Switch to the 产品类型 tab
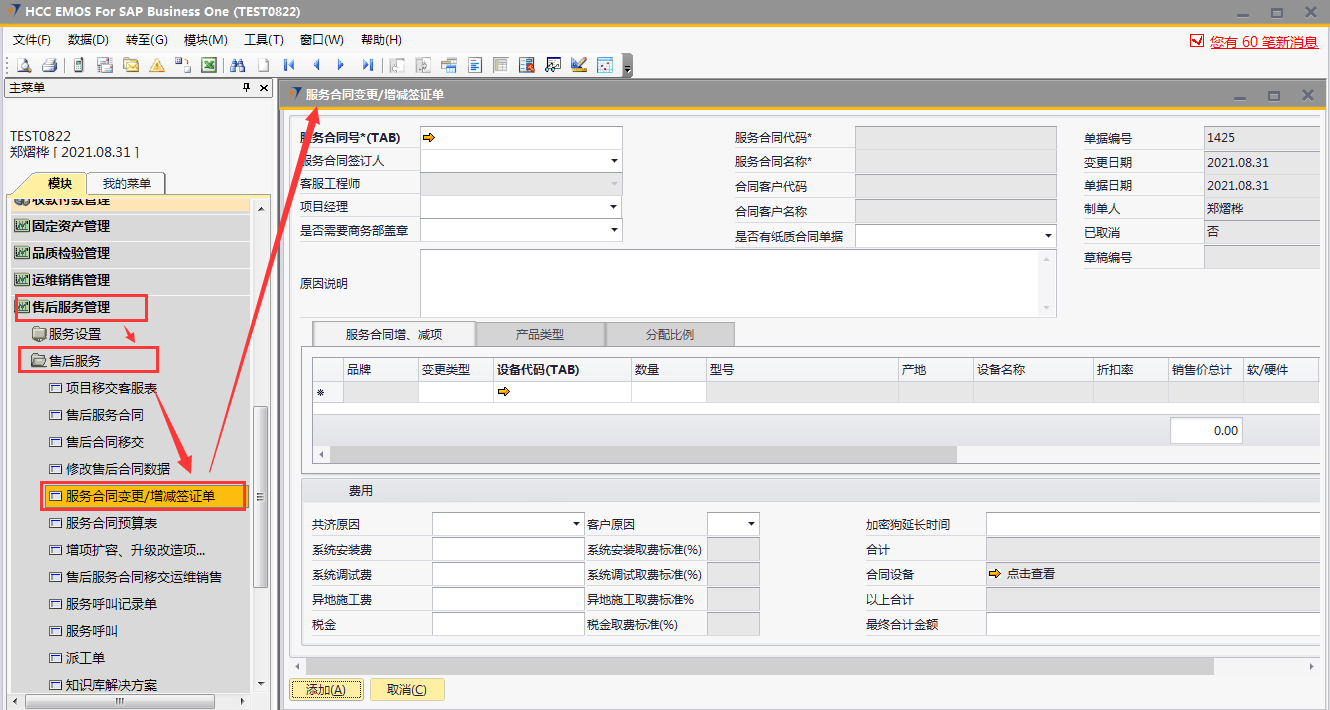 540,334
